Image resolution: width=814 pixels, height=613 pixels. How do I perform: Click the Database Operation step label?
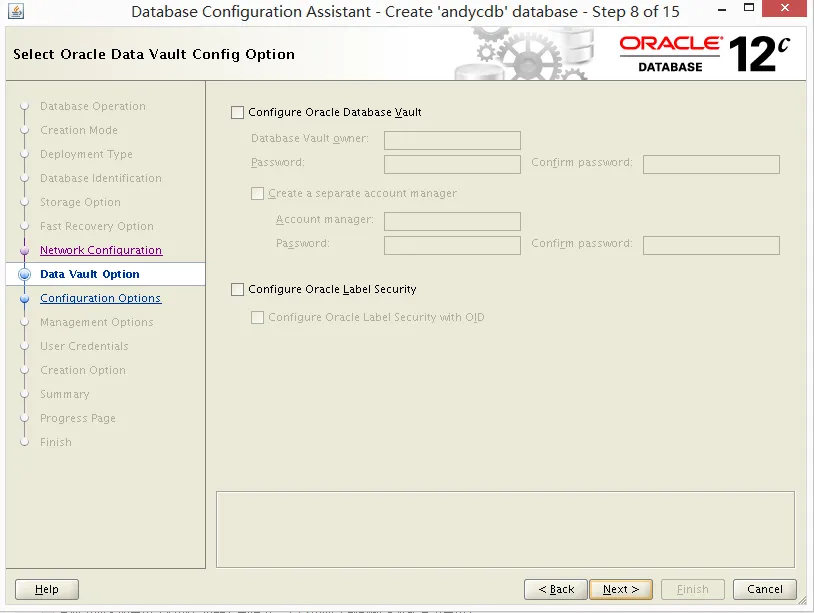point(93,106)
